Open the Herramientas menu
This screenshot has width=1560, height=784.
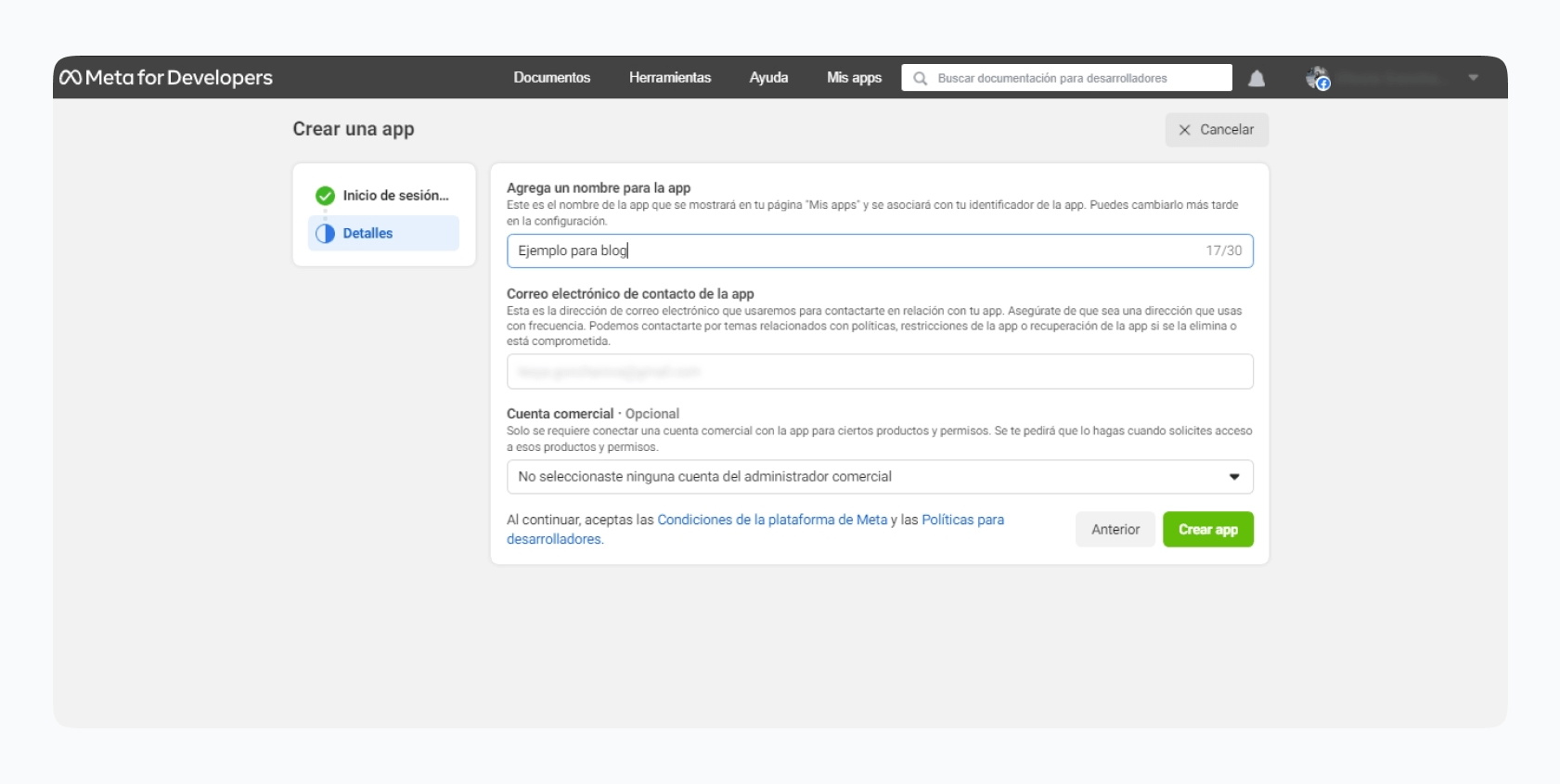(670, 78)
